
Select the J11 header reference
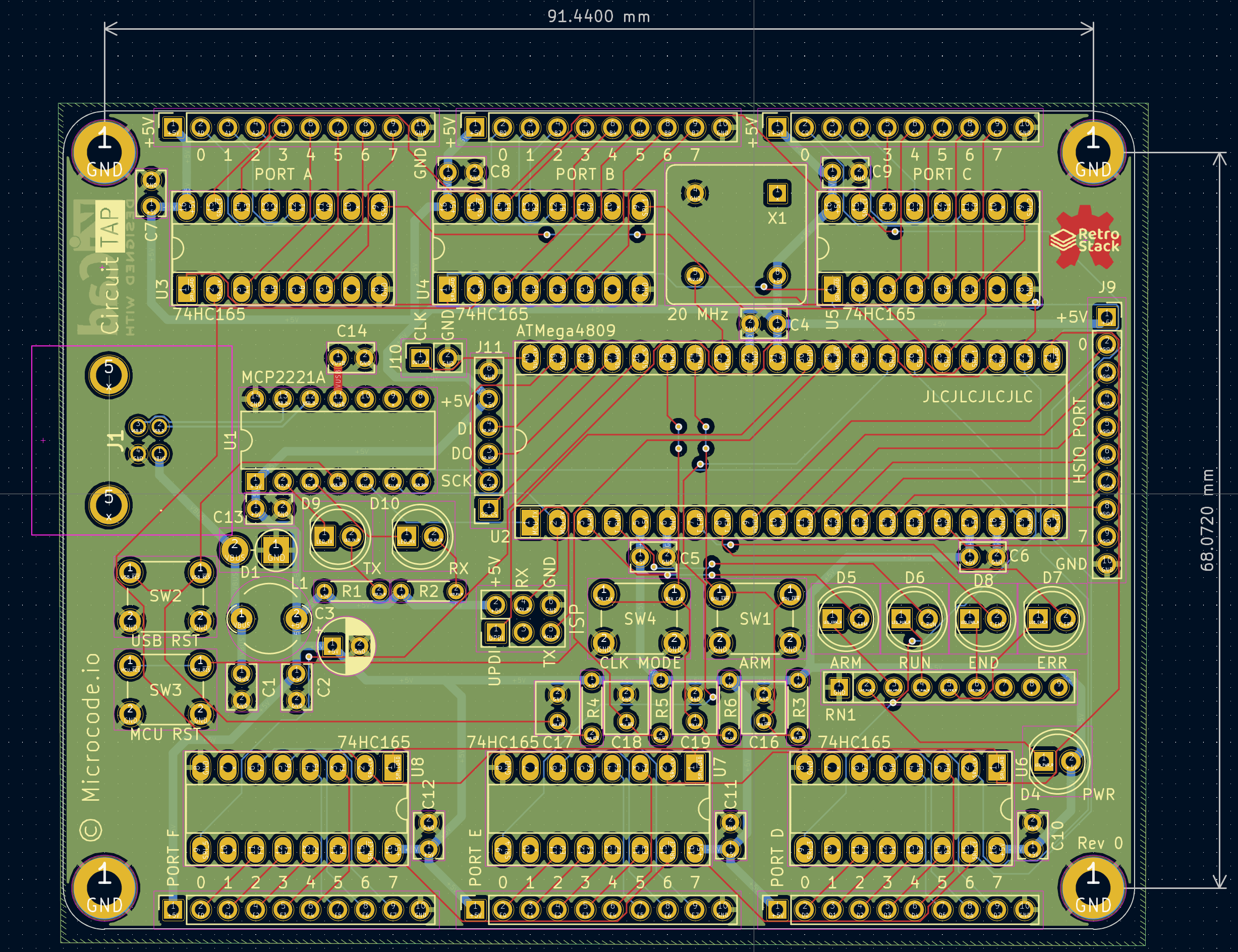click(489, 347)
